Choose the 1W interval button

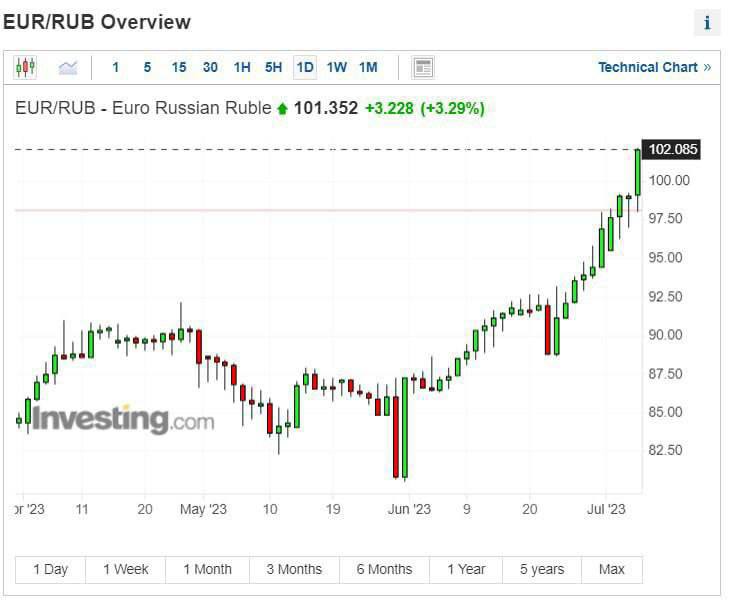[x=337, y=67]
